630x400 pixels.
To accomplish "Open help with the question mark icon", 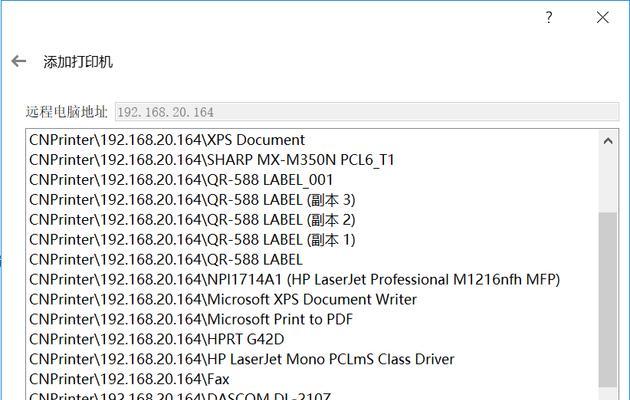I will (x=549, y=17).
